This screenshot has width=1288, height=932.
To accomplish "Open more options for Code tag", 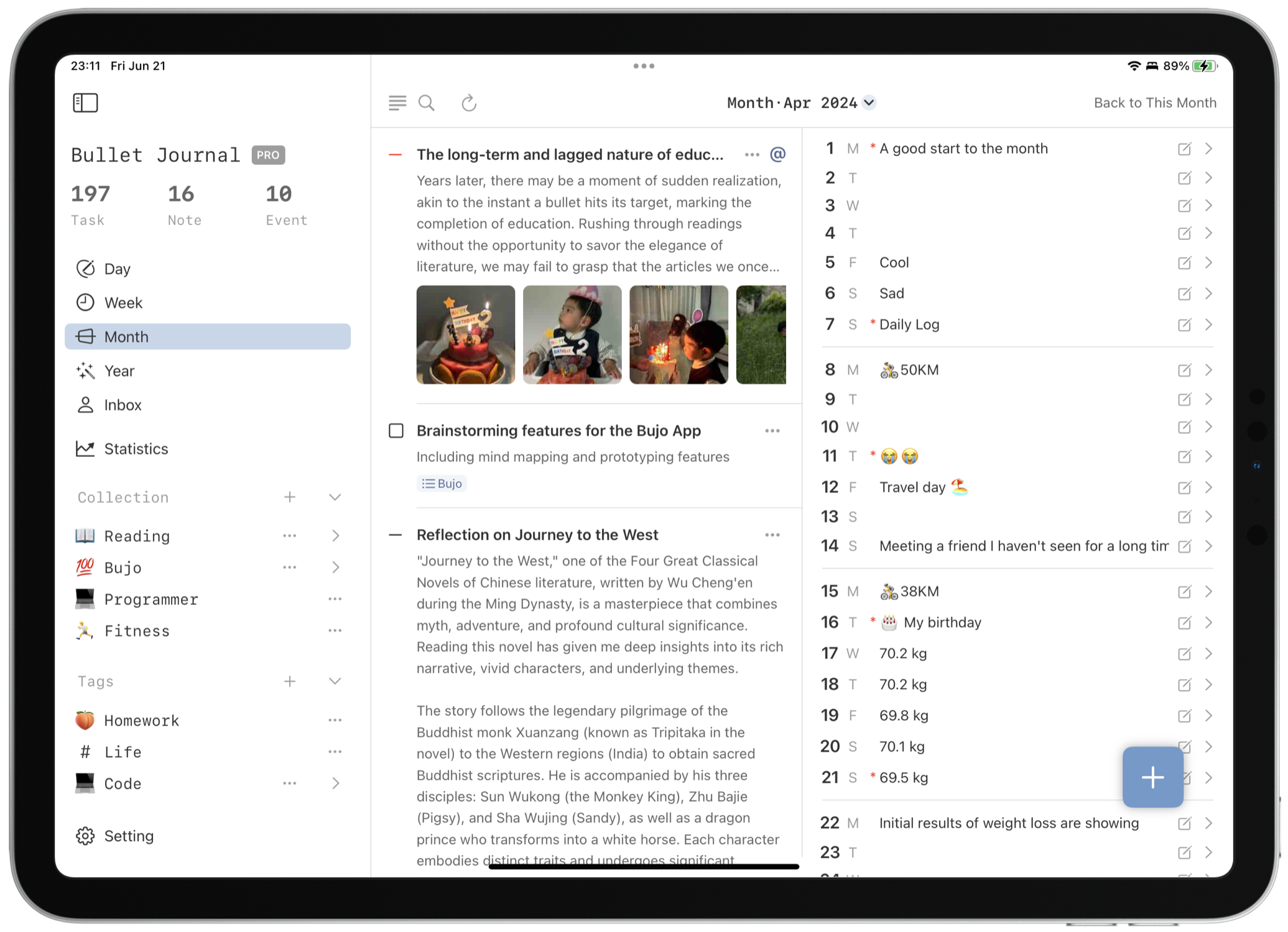I will 290,783.
